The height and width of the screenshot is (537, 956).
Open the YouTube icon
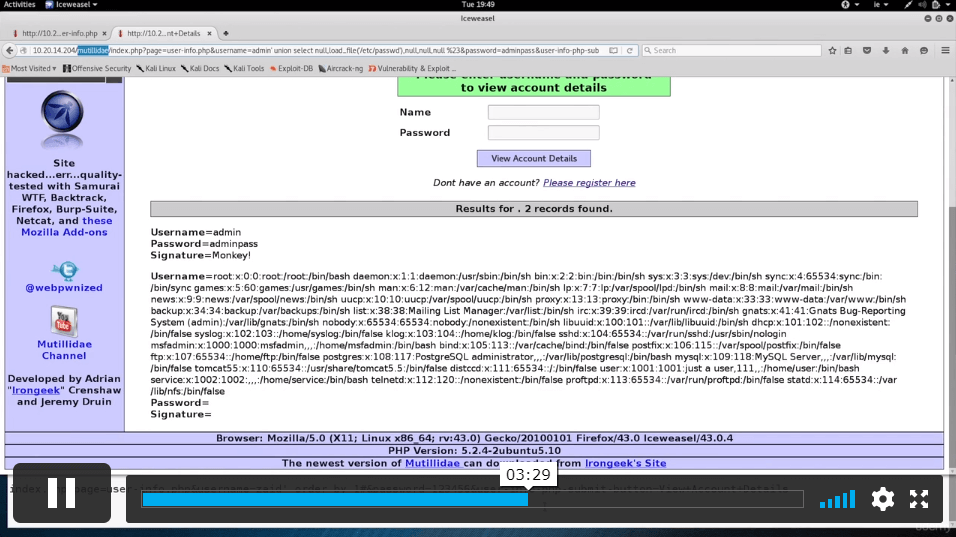pyautogui.click(x=63, y=321)
